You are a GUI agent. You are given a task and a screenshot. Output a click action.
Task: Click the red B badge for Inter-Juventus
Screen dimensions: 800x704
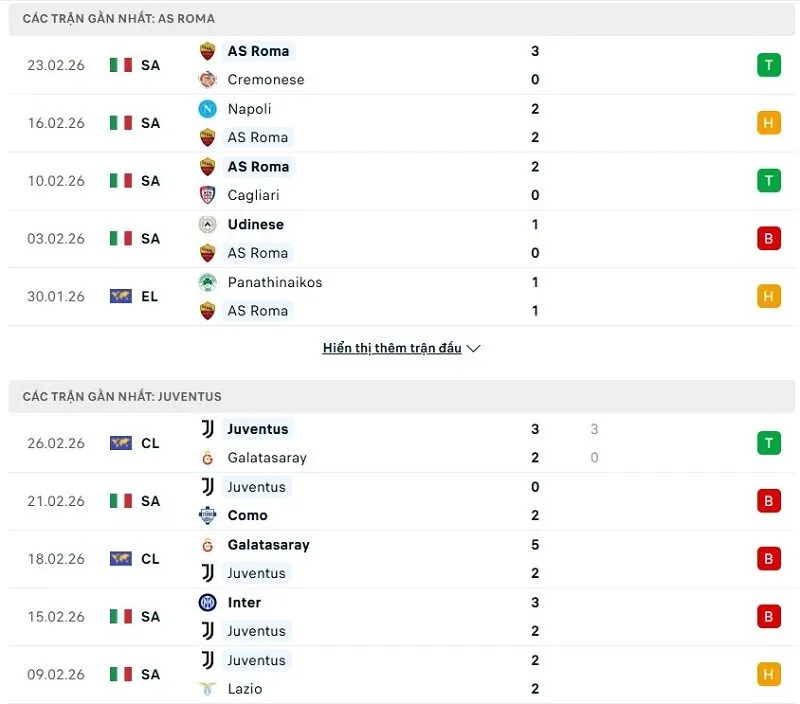pyautogui.click(x=768, y=616)
